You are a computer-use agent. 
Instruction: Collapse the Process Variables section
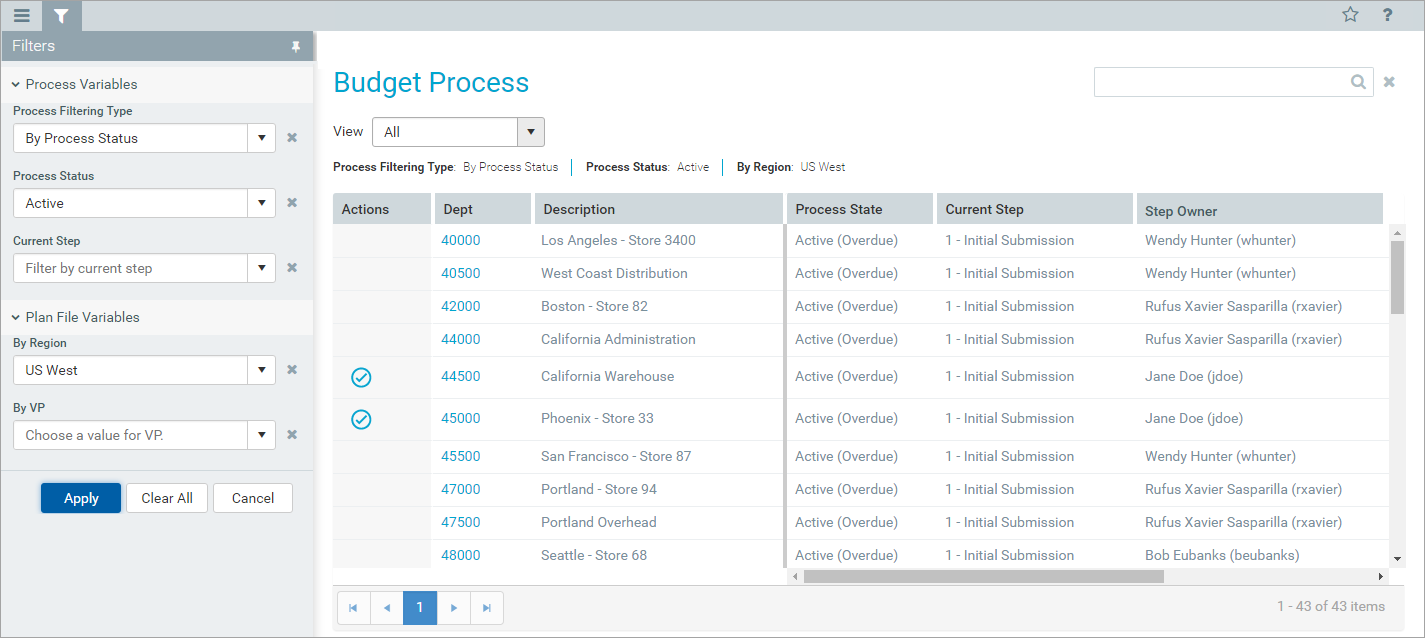[17, 85]
